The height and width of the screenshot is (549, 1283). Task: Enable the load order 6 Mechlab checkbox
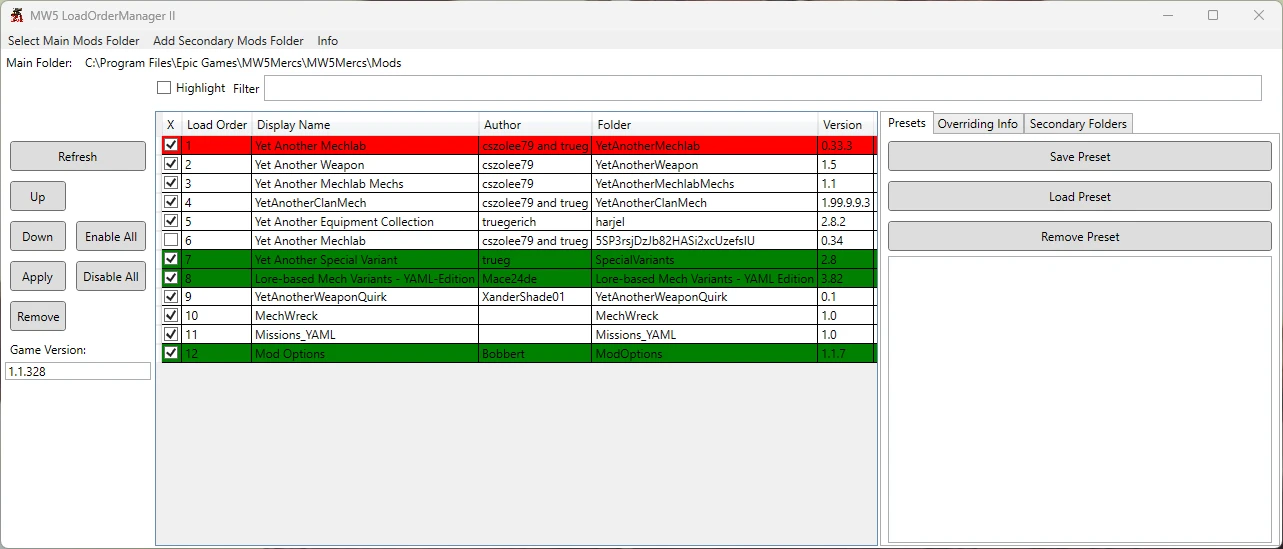coord(171,240)
